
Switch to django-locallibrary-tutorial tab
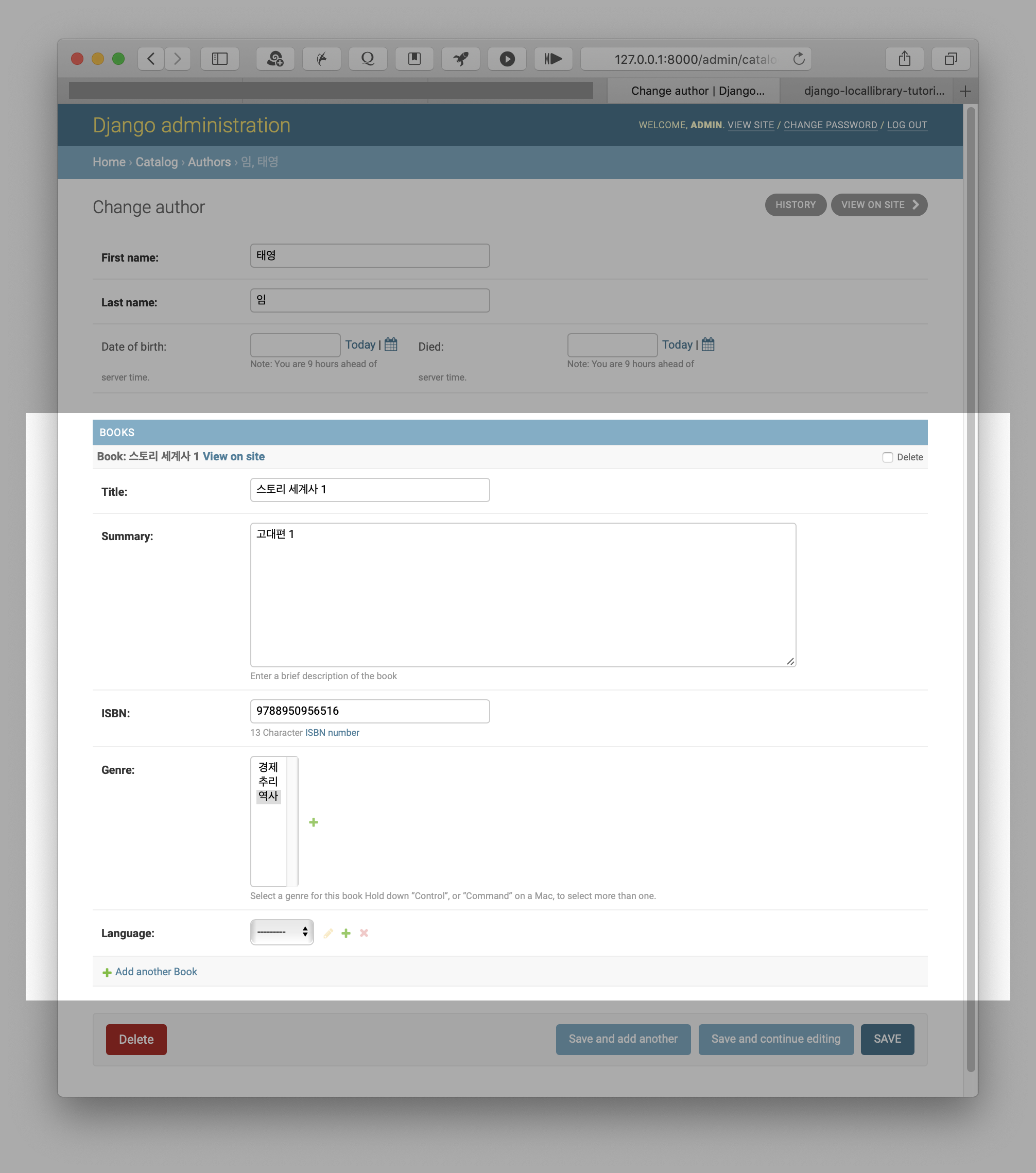(x=874, y=91)
